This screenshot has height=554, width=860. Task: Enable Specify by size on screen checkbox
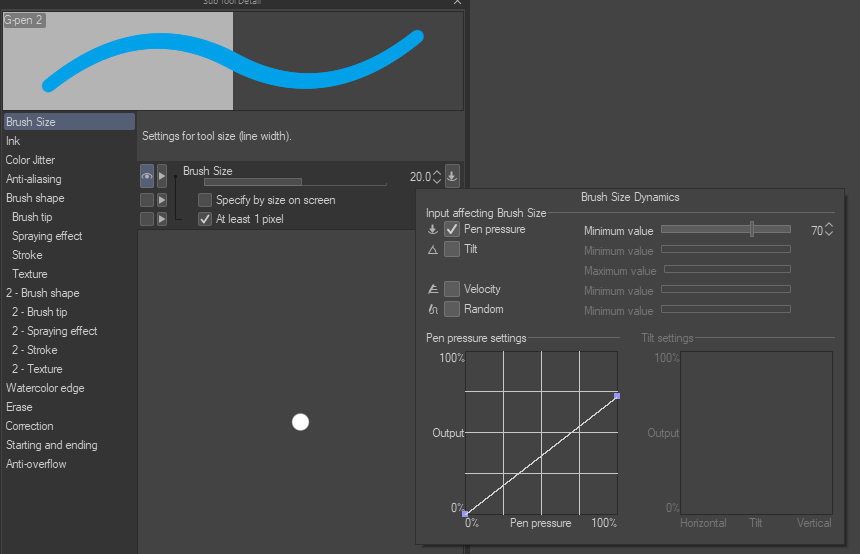click(205, 200)
